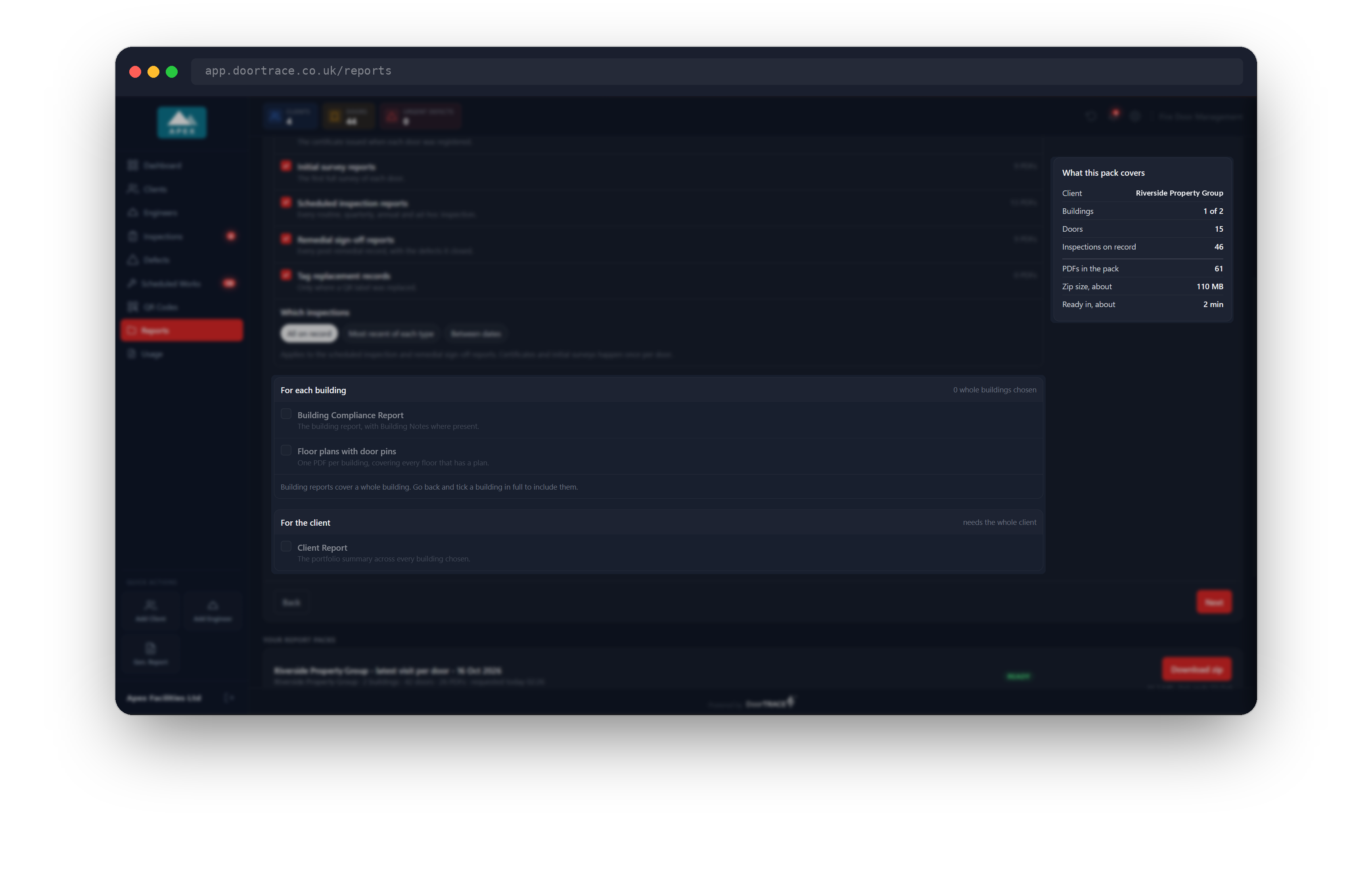
Task: Click the Back button
Action: pos(291,602)
